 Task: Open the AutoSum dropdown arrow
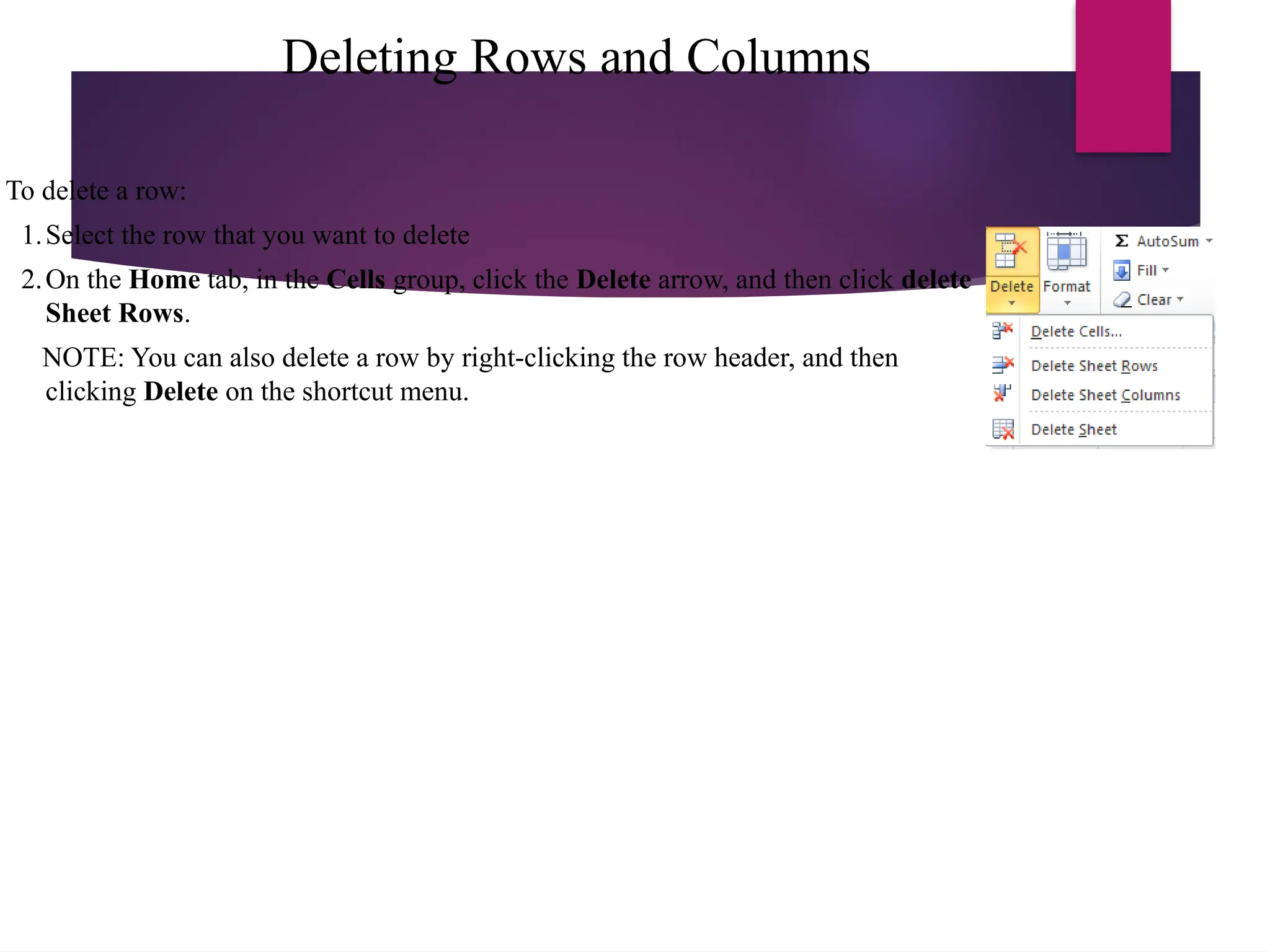click(1209, 241)
